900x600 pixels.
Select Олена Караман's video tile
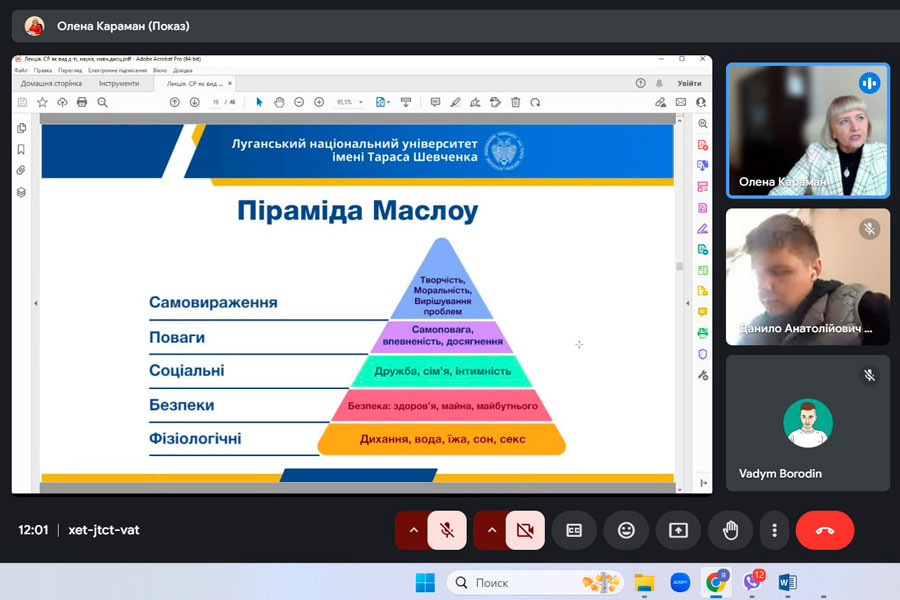coord(807,130)
